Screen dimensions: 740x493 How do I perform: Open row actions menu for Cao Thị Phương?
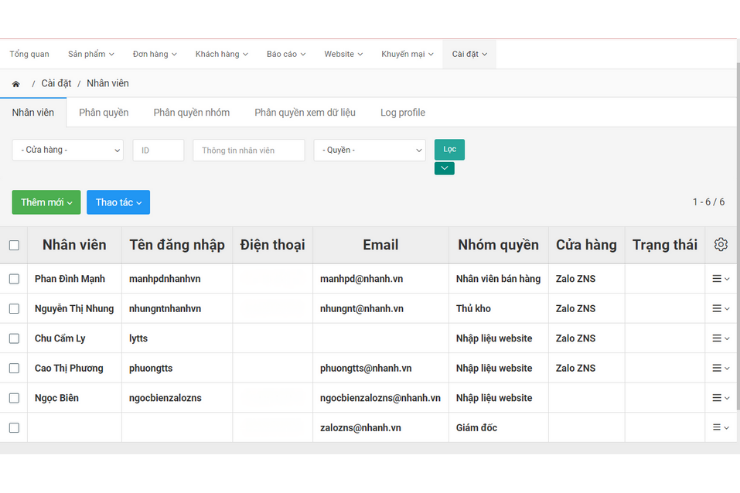pyautogui.click(x=720, y=368)
